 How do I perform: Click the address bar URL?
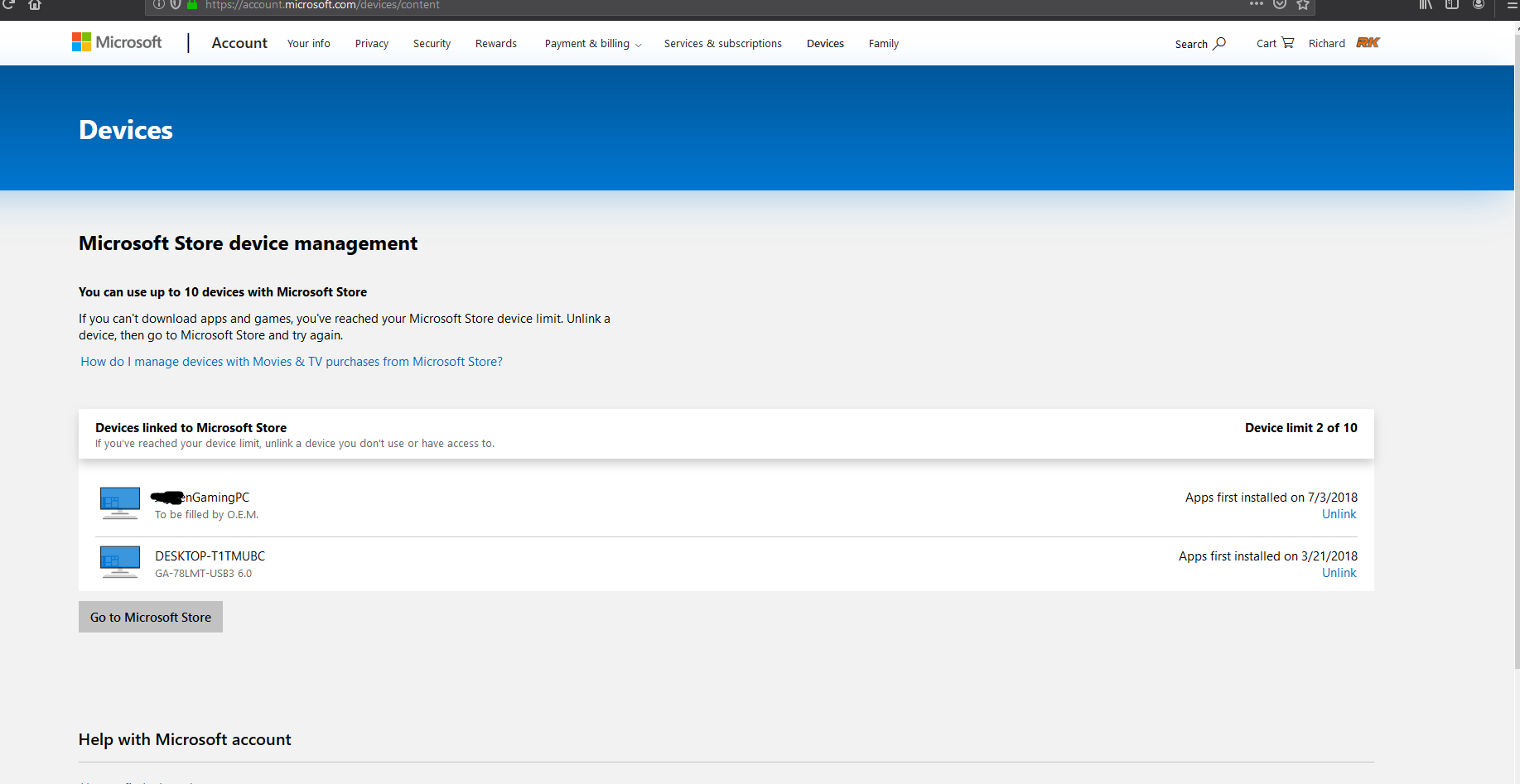click(322, 5)
